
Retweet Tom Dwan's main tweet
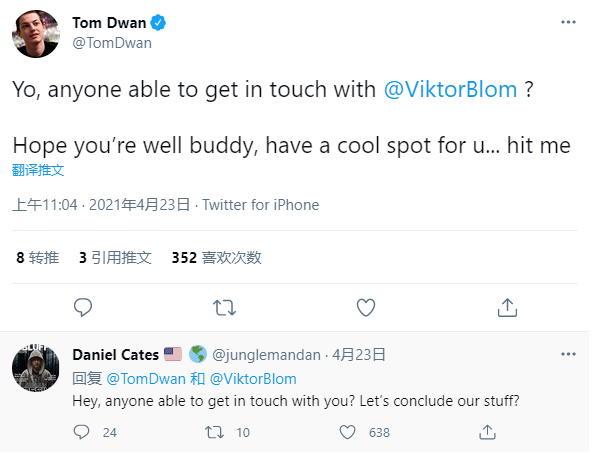point(225,306)
